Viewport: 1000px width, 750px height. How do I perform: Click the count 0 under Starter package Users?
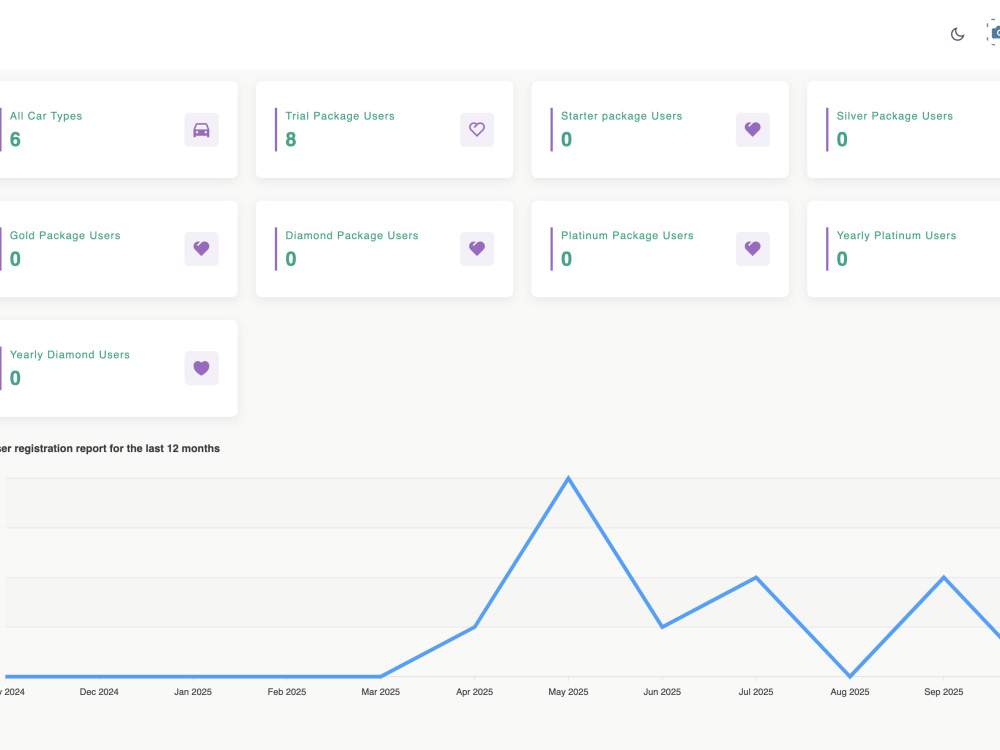click(566, 139)
